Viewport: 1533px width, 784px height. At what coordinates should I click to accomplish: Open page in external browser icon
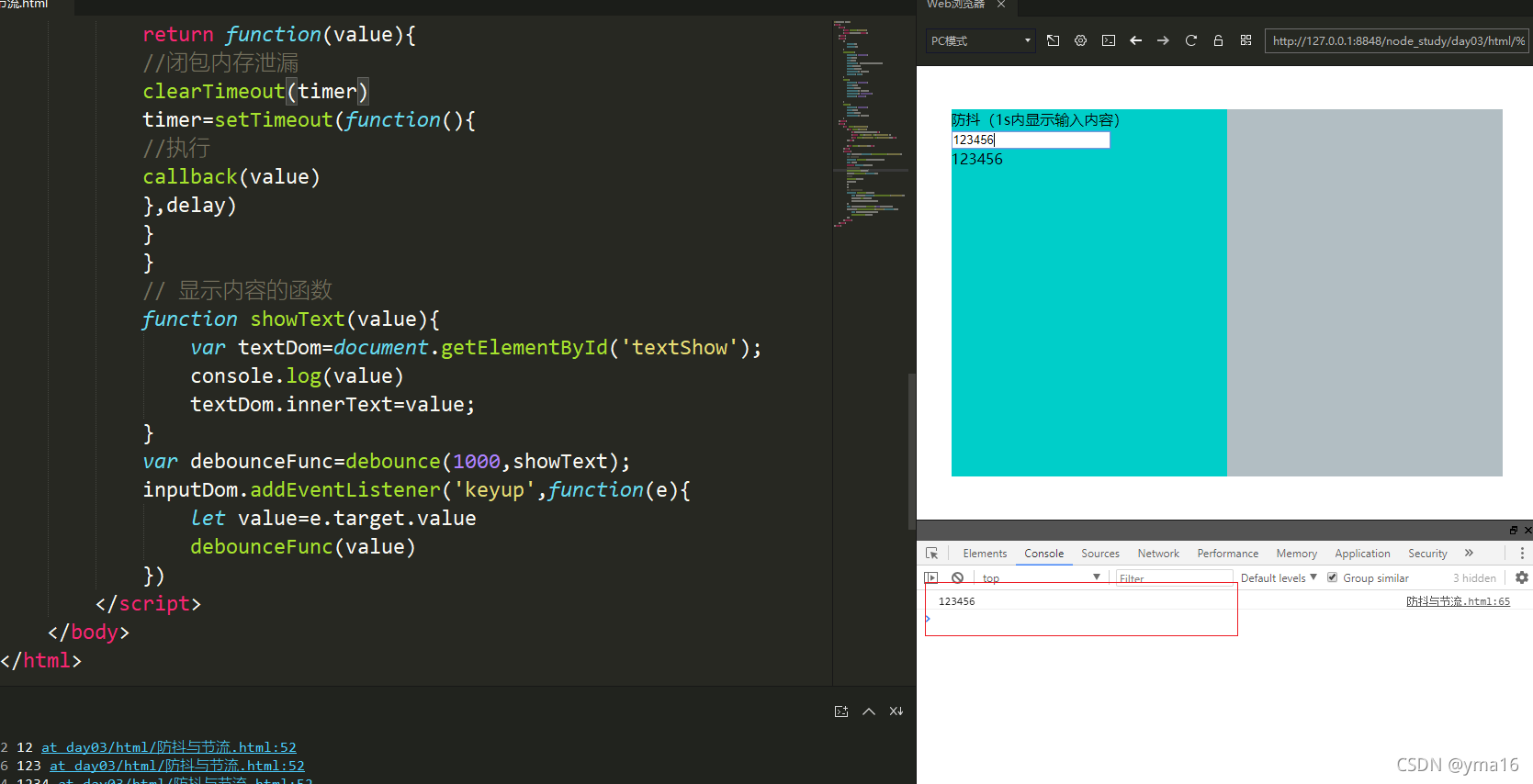1053,40
